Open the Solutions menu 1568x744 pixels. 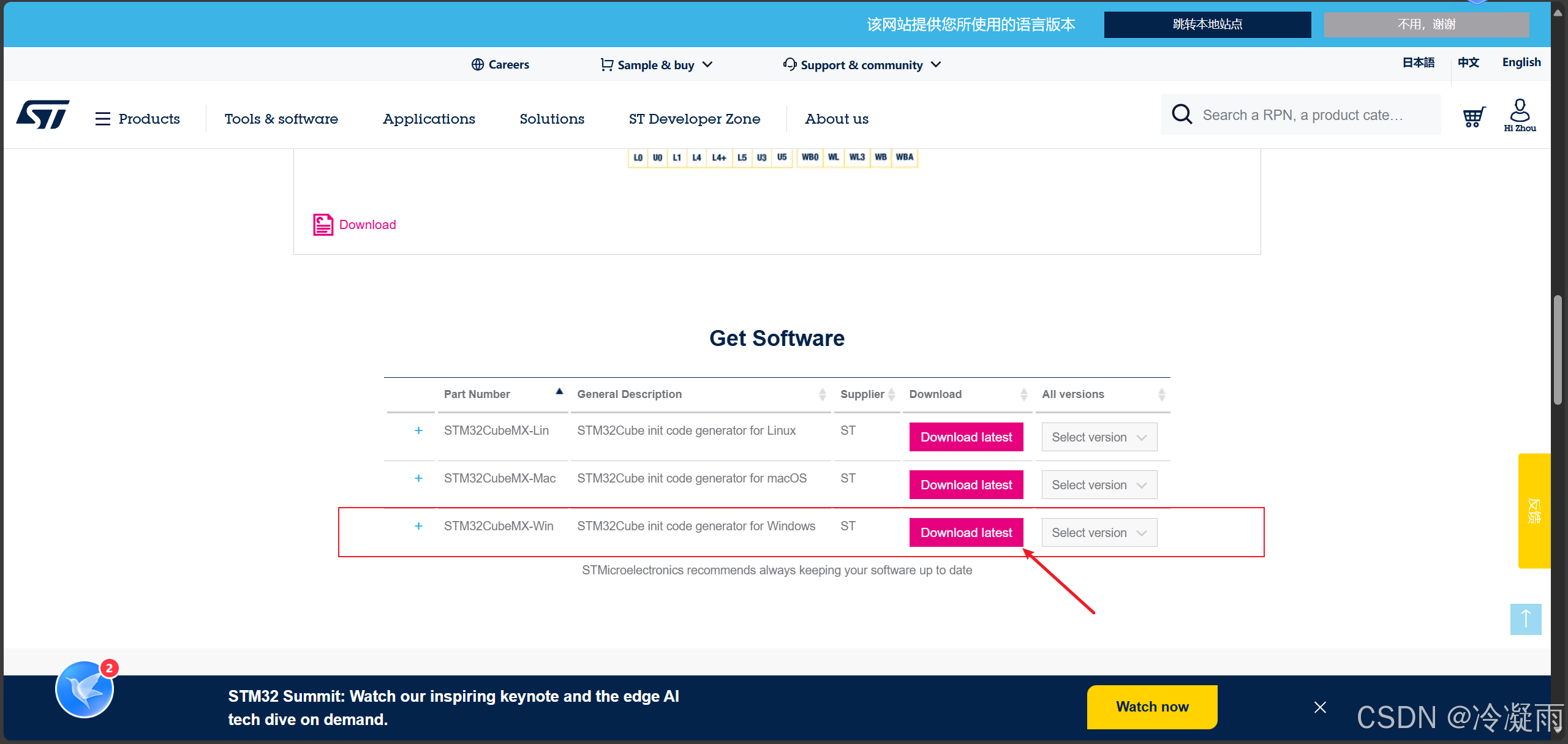(552, 119)
